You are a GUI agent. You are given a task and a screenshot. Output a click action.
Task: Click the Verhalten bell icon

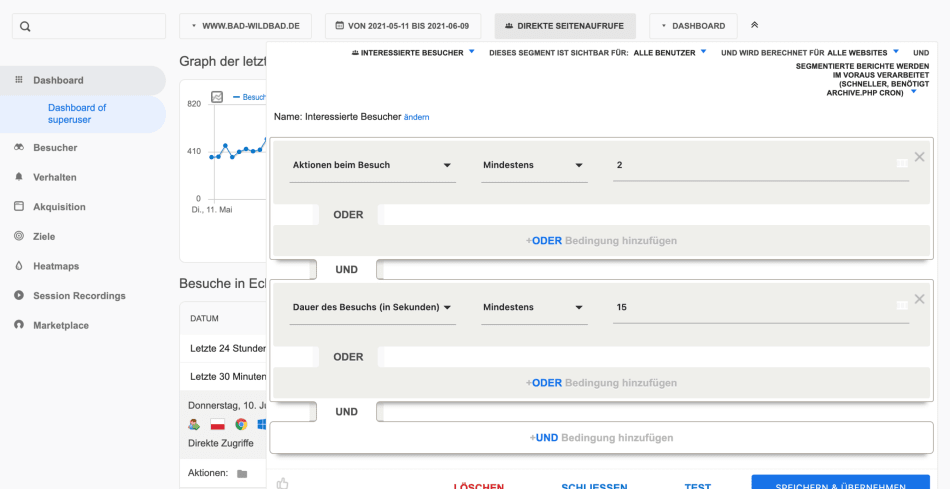[x=19, y=177]
